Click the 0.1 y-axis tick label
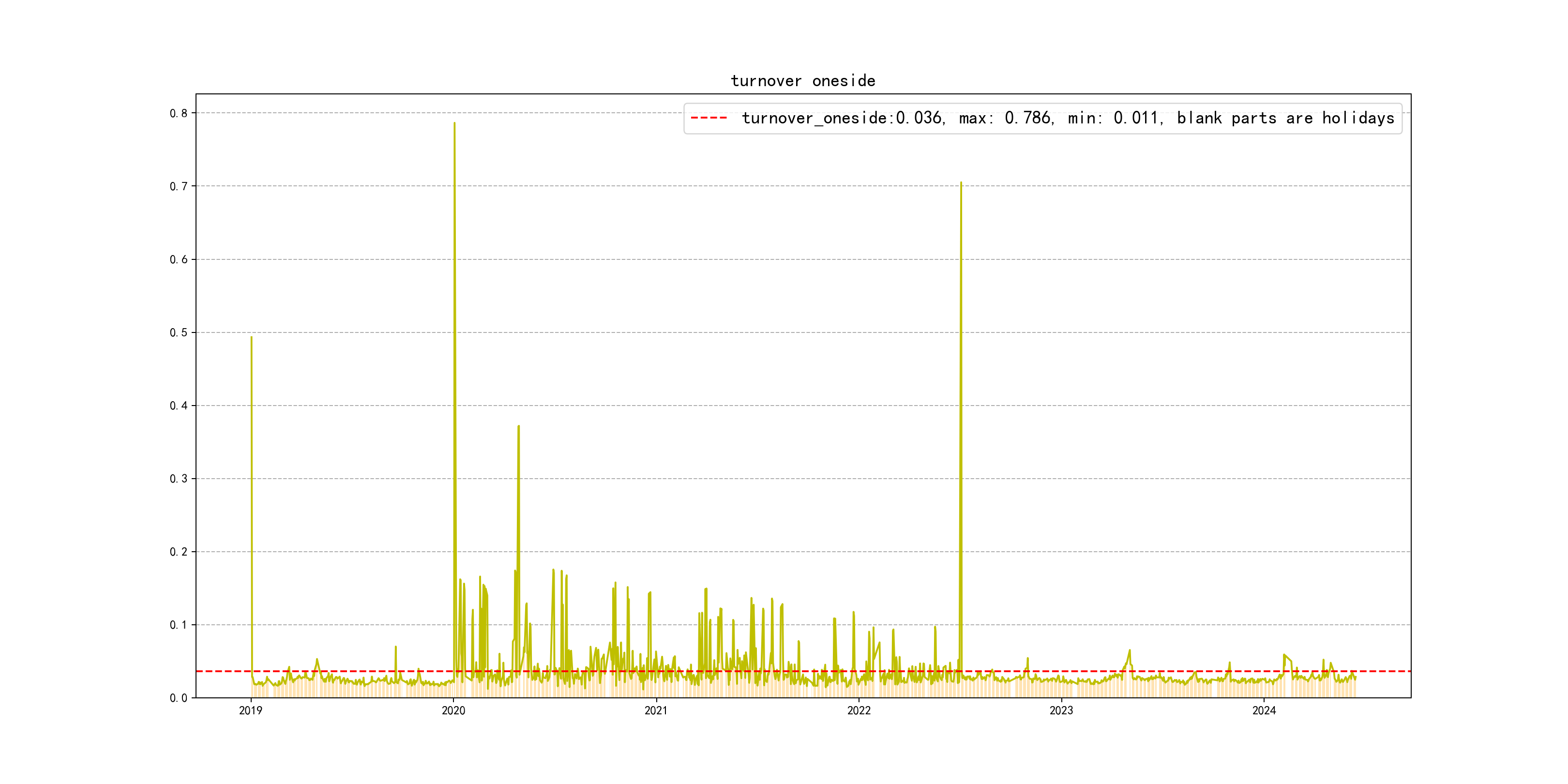The width and height of the screenshot is (1568, 784). click(179, 624)
